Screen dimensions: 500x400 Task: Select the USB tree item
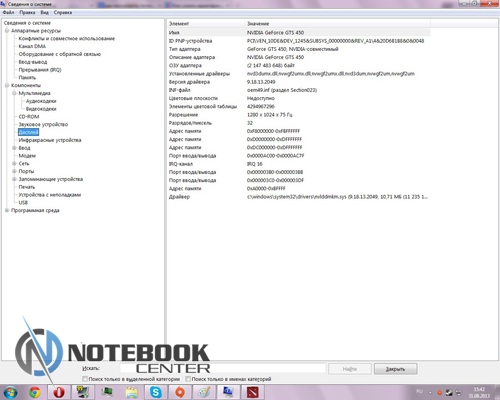(x=23, y=203)
